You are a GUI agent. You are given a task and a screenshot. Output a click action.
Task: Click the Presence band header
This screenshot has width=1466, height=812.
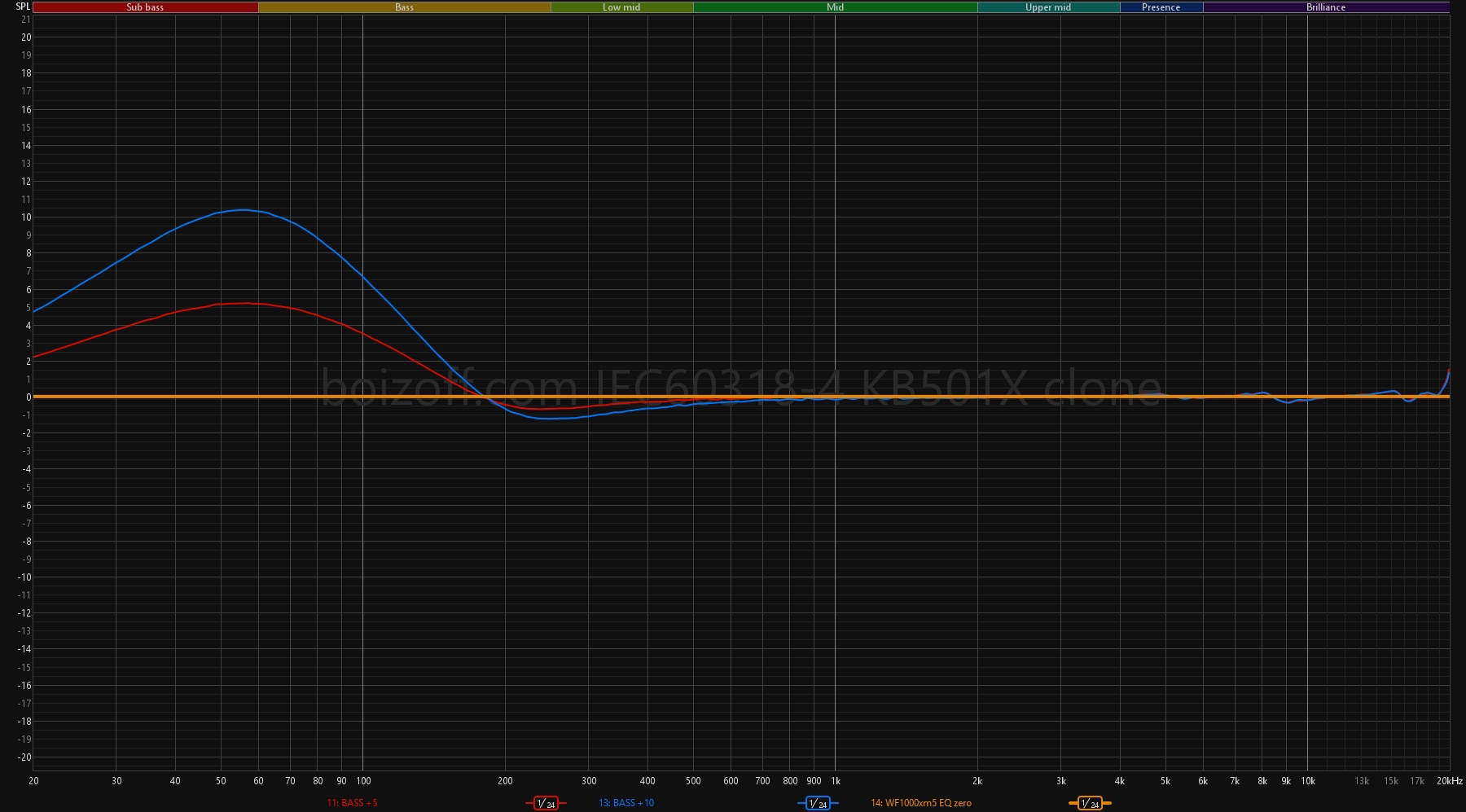tap(1161, 7)
